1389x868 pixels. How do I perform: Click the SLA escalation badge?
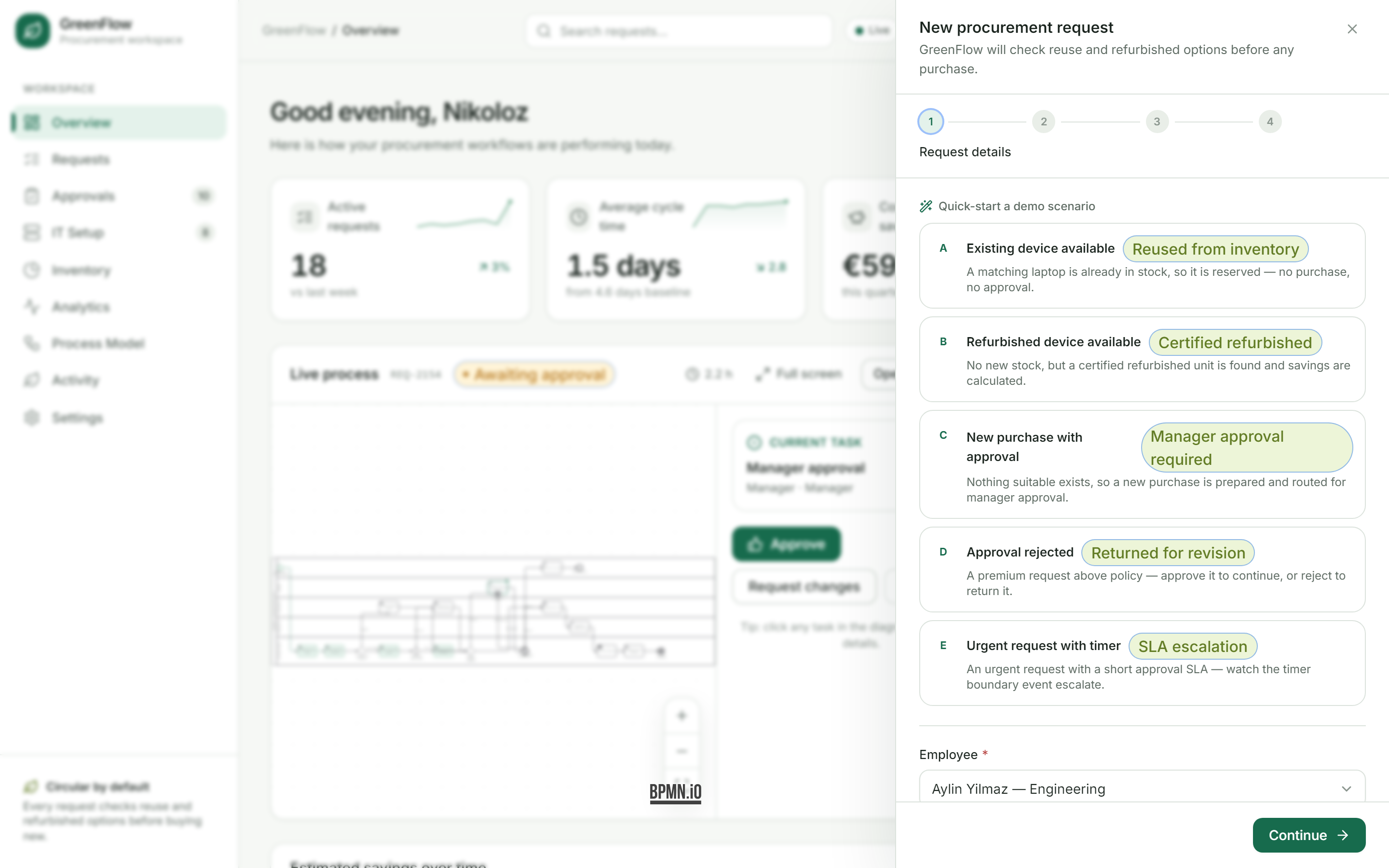1192,646
